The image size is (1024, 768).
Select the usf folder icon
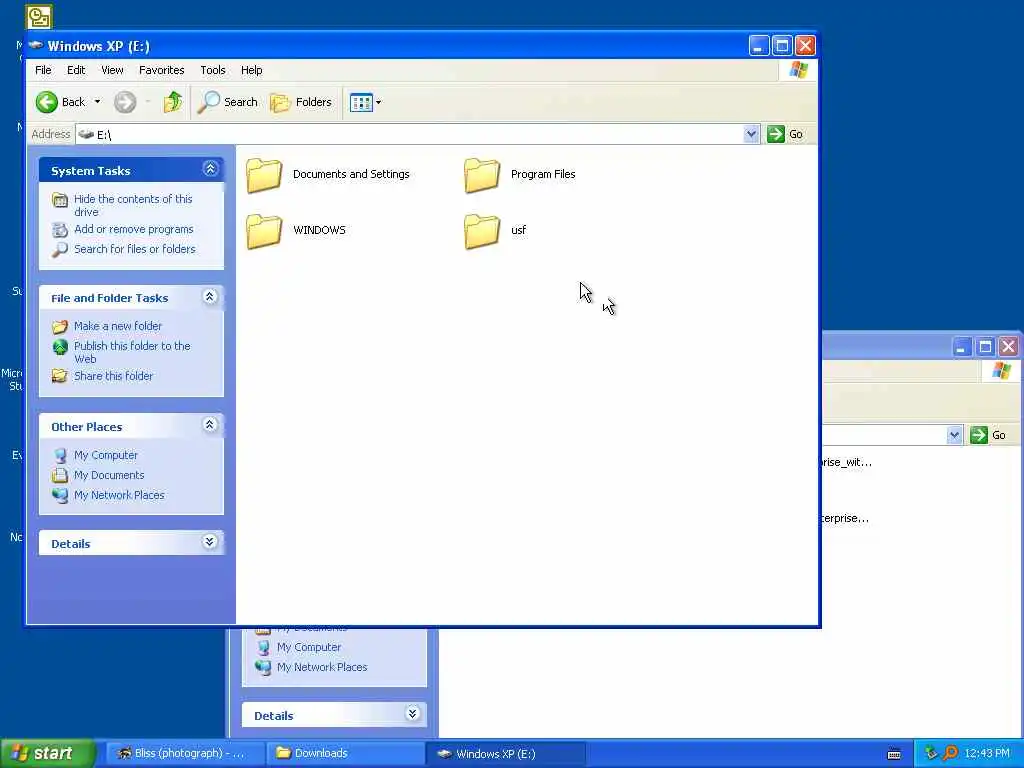pos(482,231)
